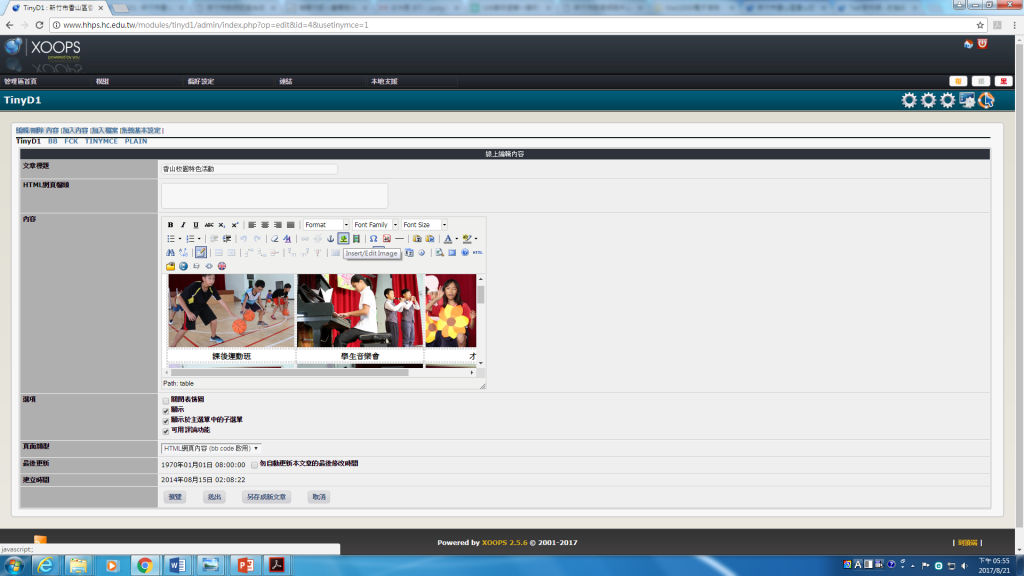Insert an anchor using the anchor icon

(331, 239)
